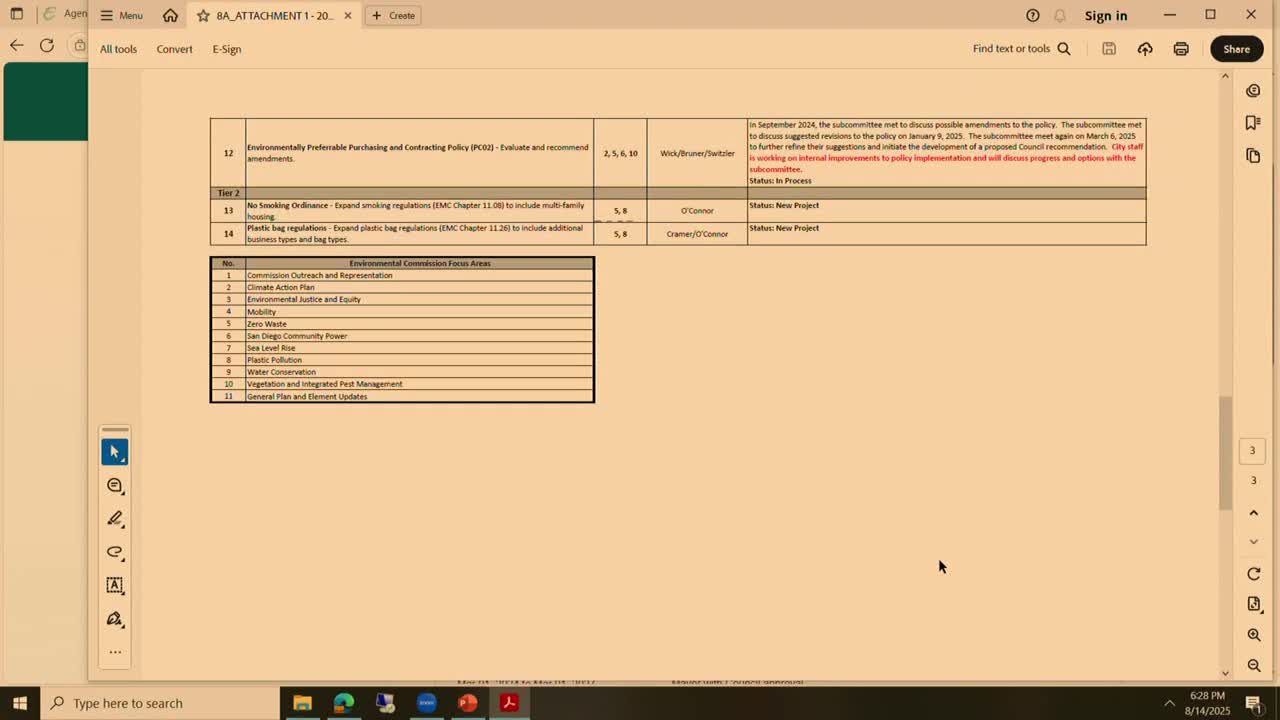Select the 8A_ATTACHMENT 1 document tab
This screenshot has width=1280, height=720.
pyautogui.click(x=274, y=15)
